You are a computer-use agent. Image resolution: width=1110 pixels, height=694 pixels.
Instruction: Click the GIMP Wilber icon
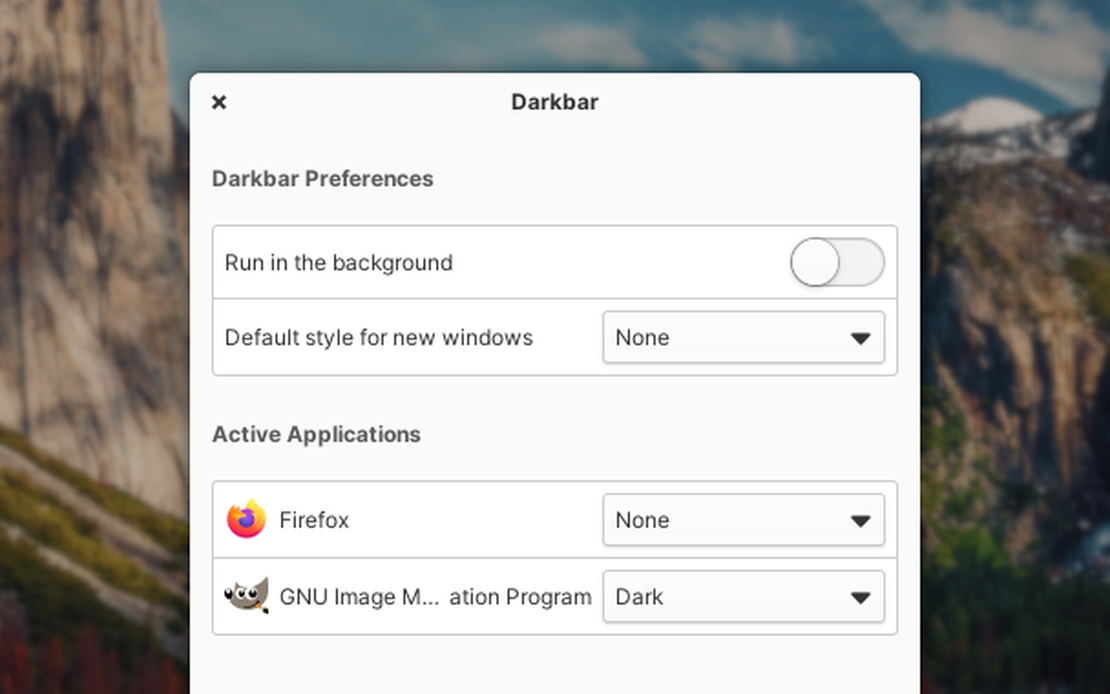tap(246, 596)
